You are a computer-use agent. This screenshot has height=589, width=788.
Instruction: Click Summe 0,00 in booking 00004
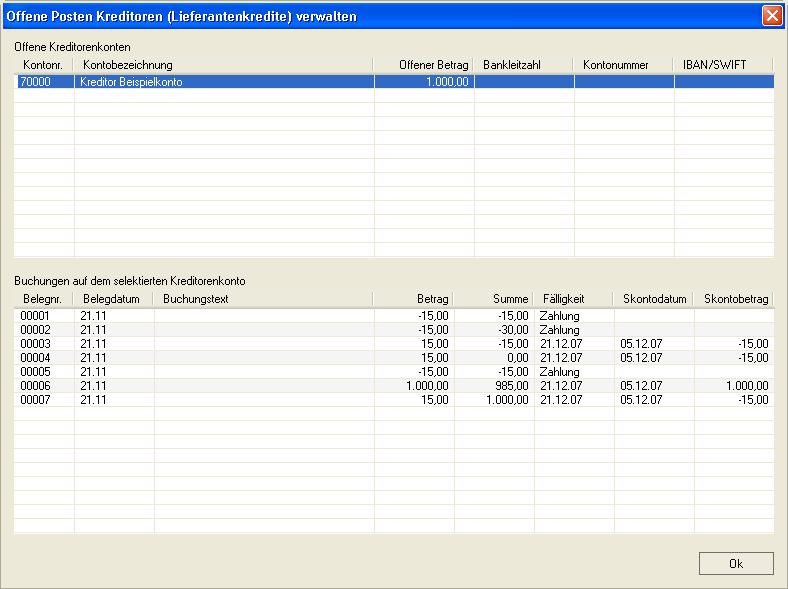click(x=518, y=358)
